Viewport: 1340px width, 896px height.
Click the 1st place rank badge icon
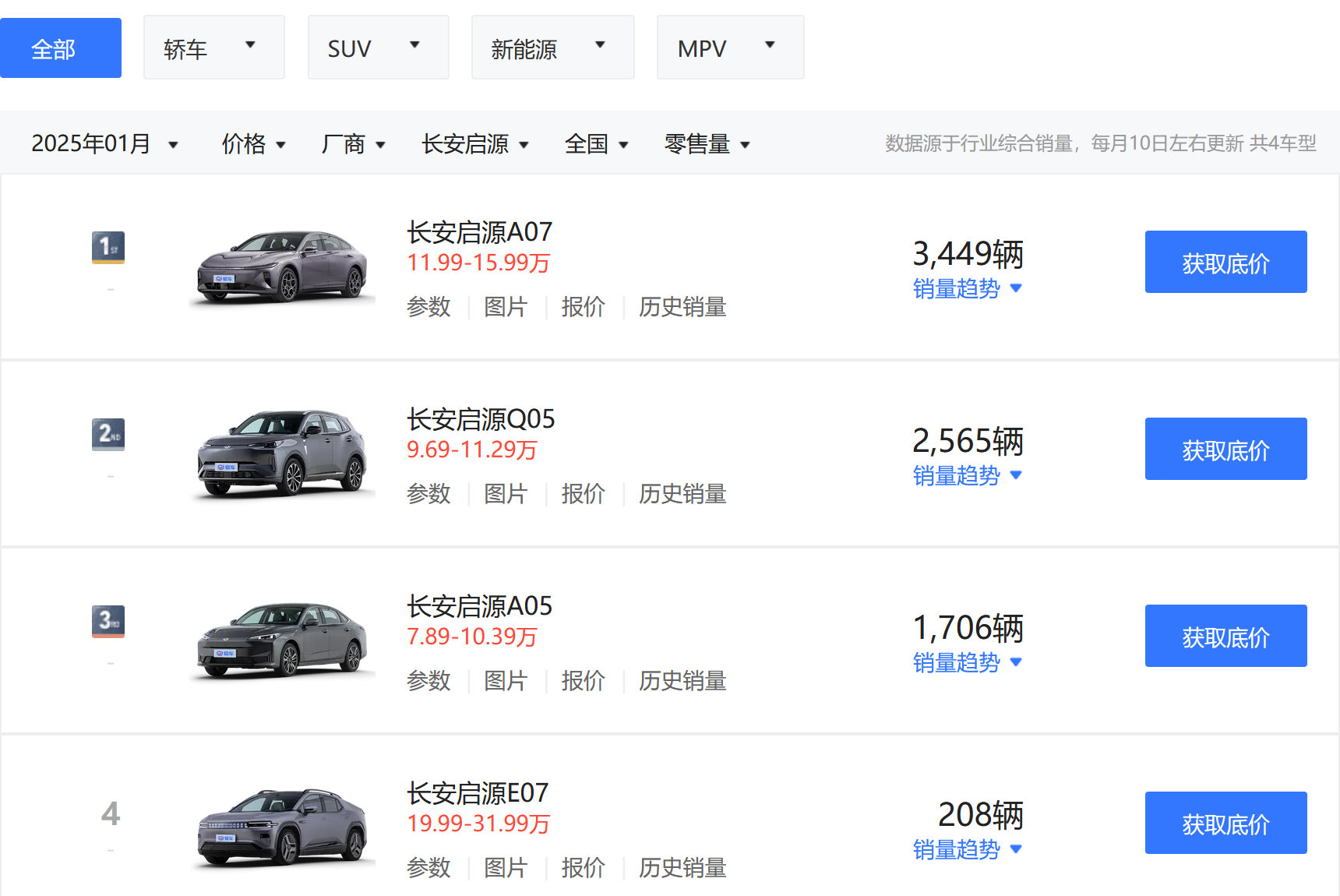point(108,248)
